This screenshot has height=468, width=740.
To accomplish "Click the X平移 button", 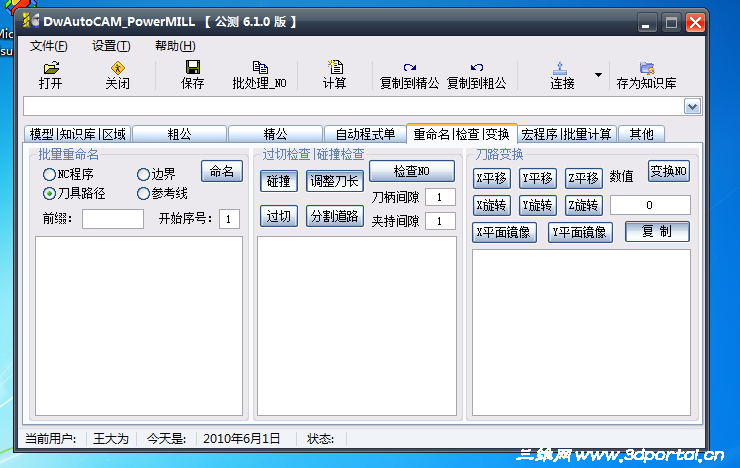I will (x=491, y=178).
